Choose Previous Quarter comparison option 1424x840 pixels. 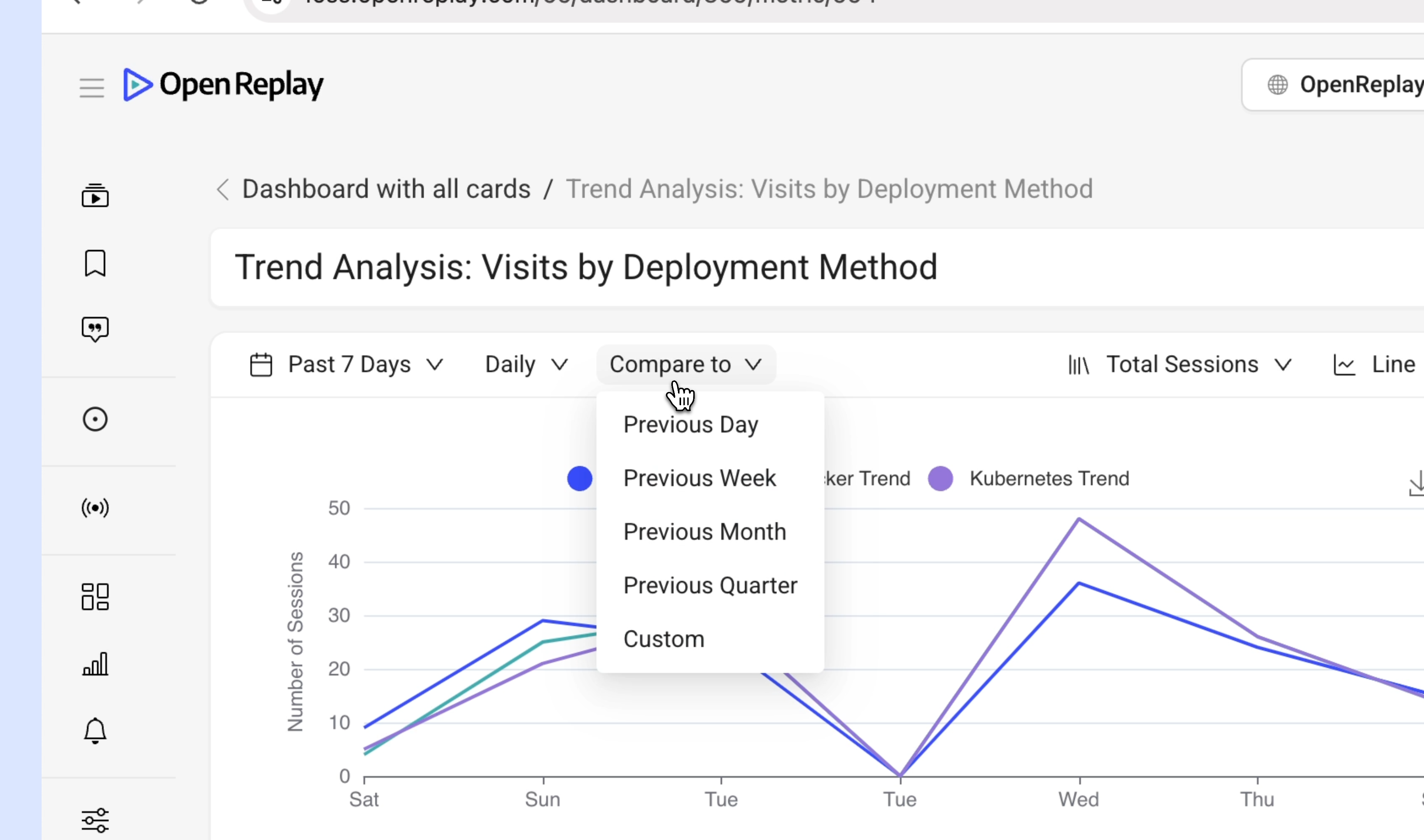(710, 585)
